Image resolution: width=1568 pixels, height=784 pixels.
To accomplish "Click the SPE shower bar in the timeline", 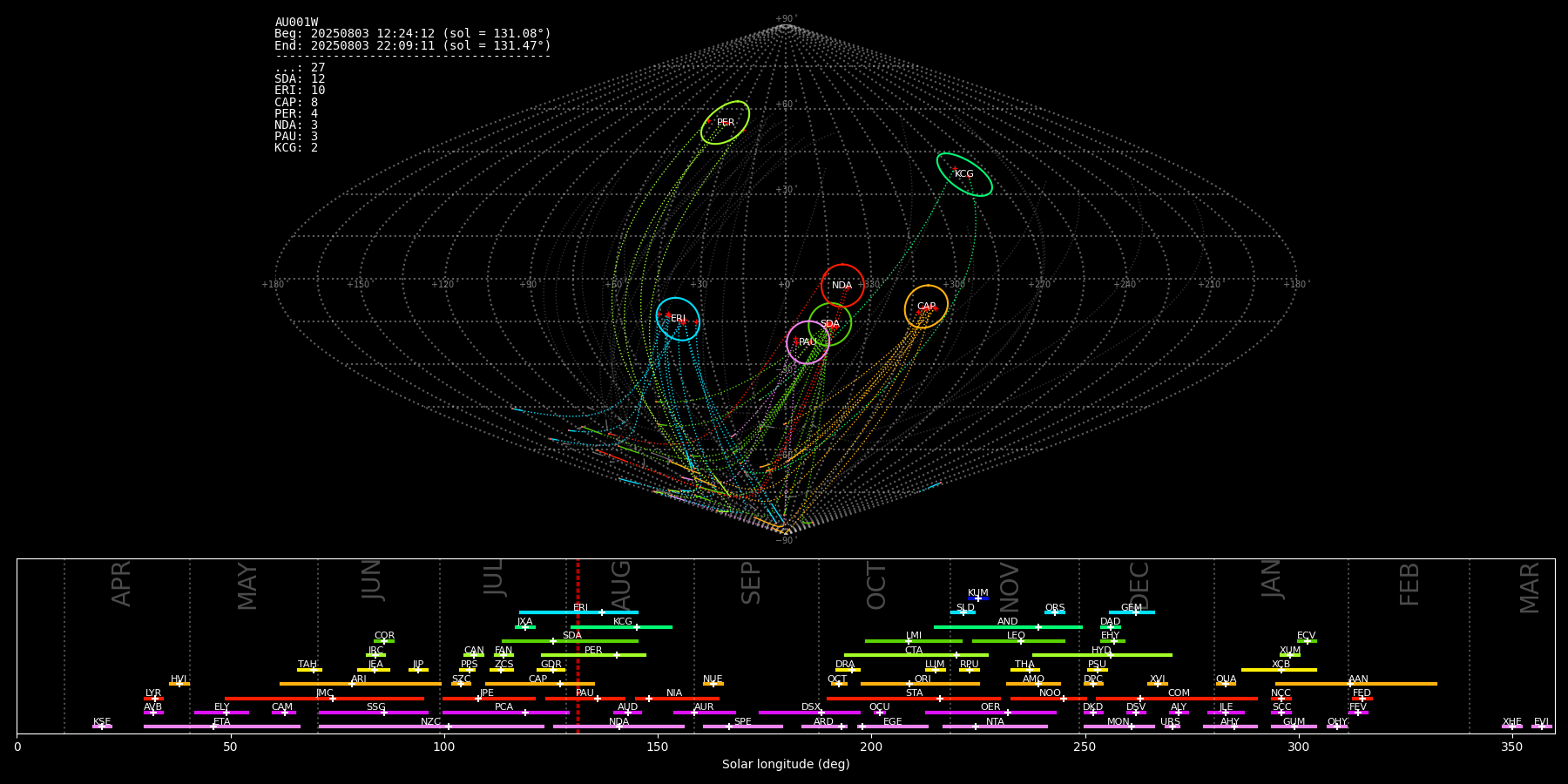I will 743,727.
